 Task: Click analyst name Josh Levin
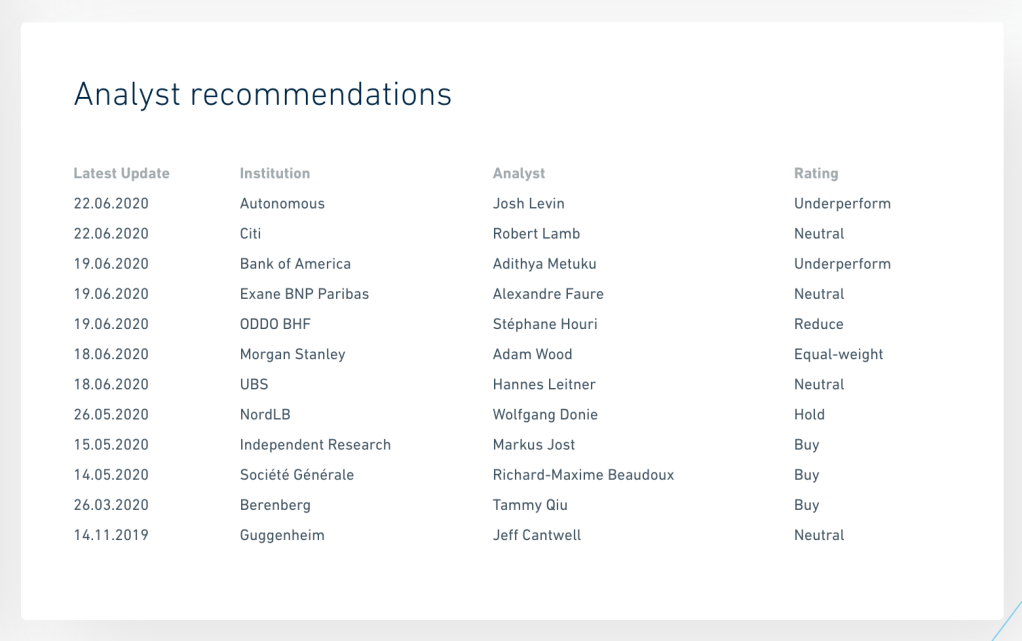pyautogui.click(x=528, y=203)
